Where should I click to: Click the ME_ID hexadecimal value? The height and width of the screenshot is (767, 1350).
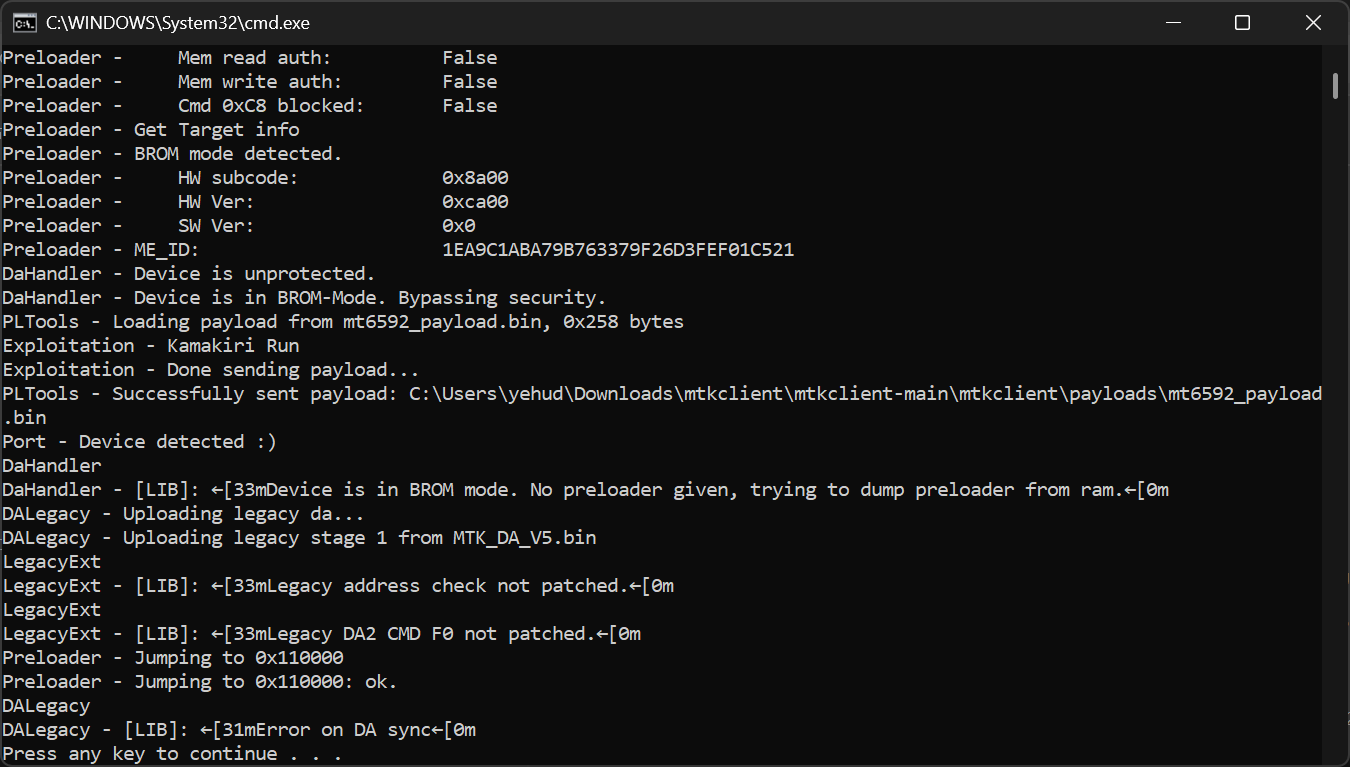coord(618,250)
